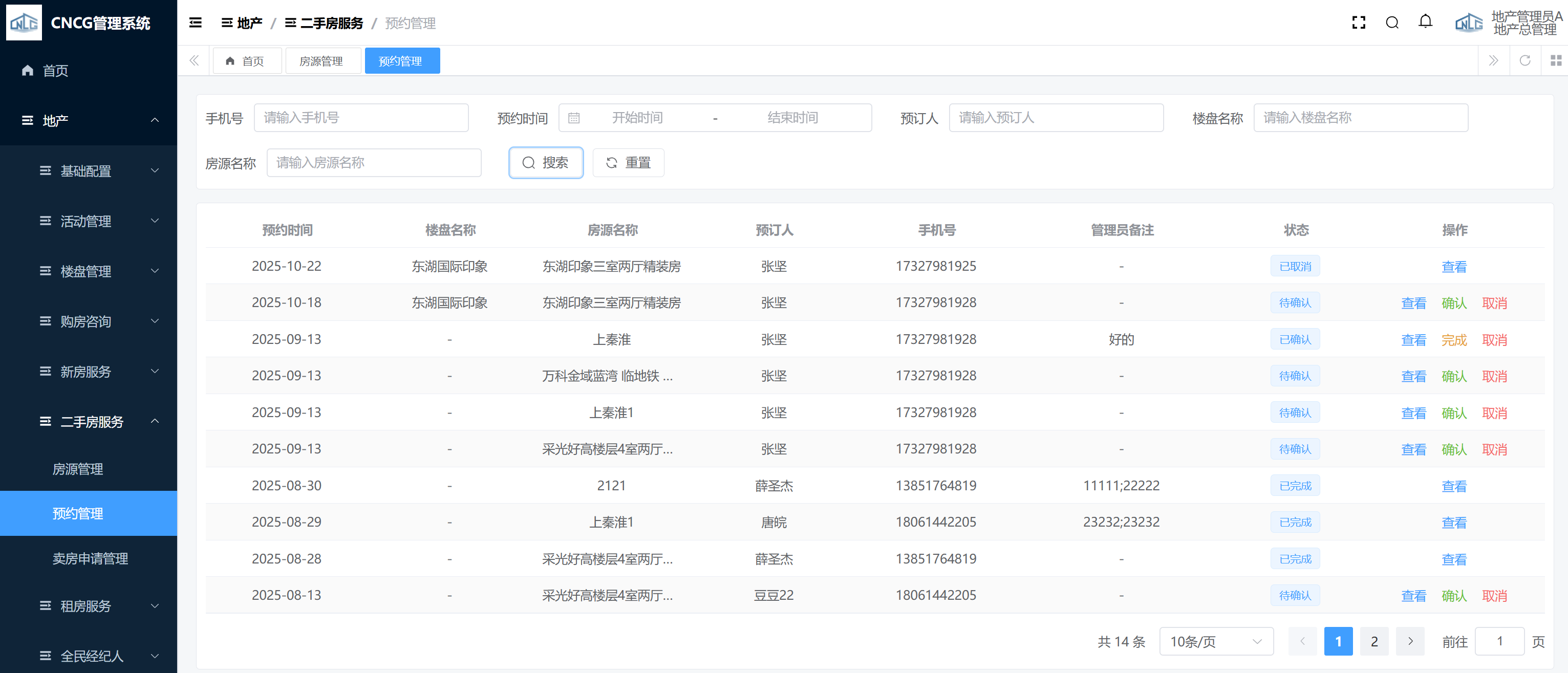Switch to the 房源管理 tab

321,61
